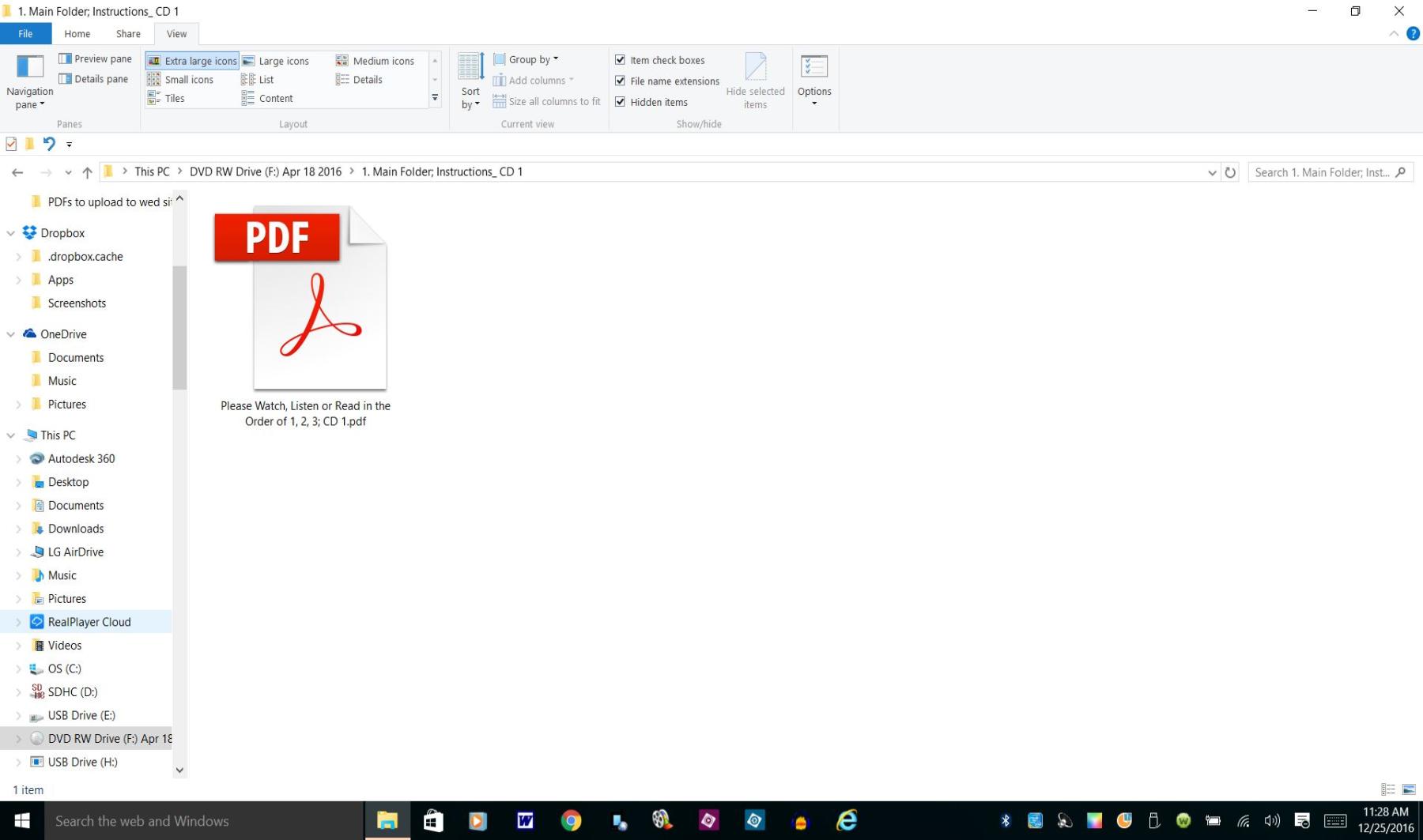This screenshot has width=1423, height=840.
Task: Select RealPlayer Cloud in navigation pane
Action: (89, 622)
